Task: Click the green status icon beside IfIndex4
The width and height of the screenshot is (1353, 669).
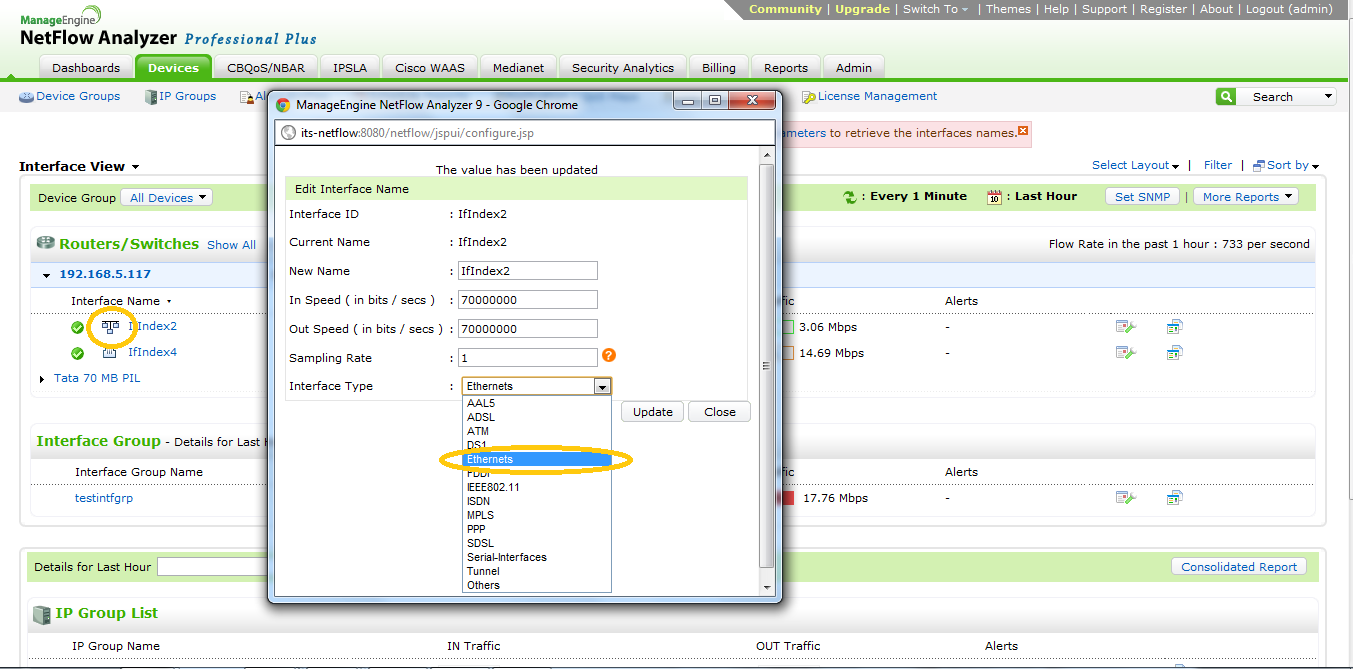Action: (x=77, y=353)
